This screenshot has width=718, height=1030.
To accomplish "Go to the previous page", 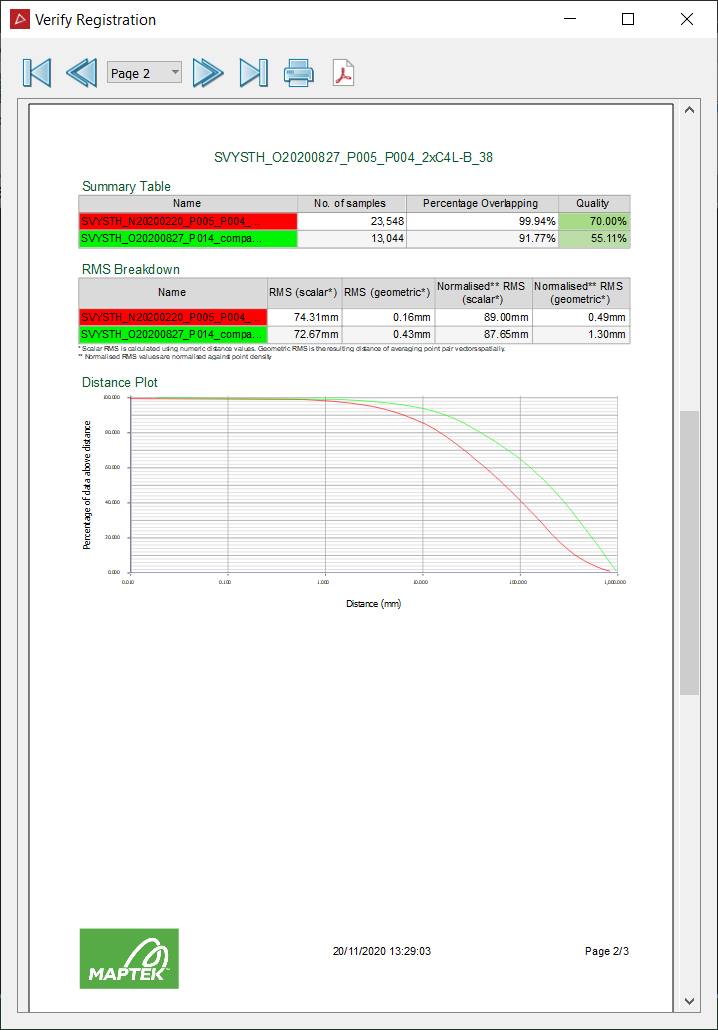I will coord(81,73).
